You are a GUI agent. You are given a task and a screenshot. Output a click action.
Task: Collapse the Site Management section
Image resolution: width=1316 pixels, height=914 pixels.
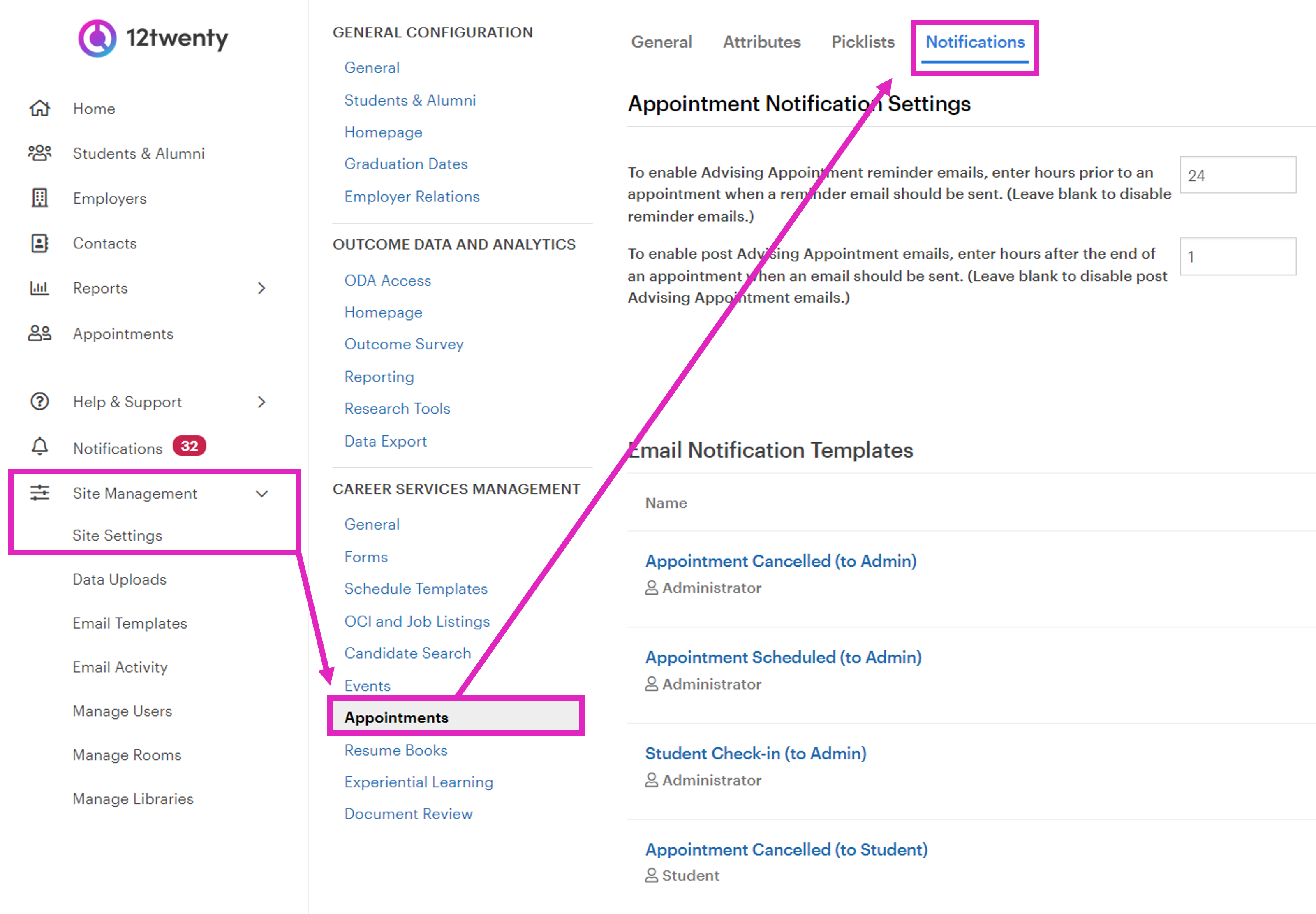coord(262,493)
